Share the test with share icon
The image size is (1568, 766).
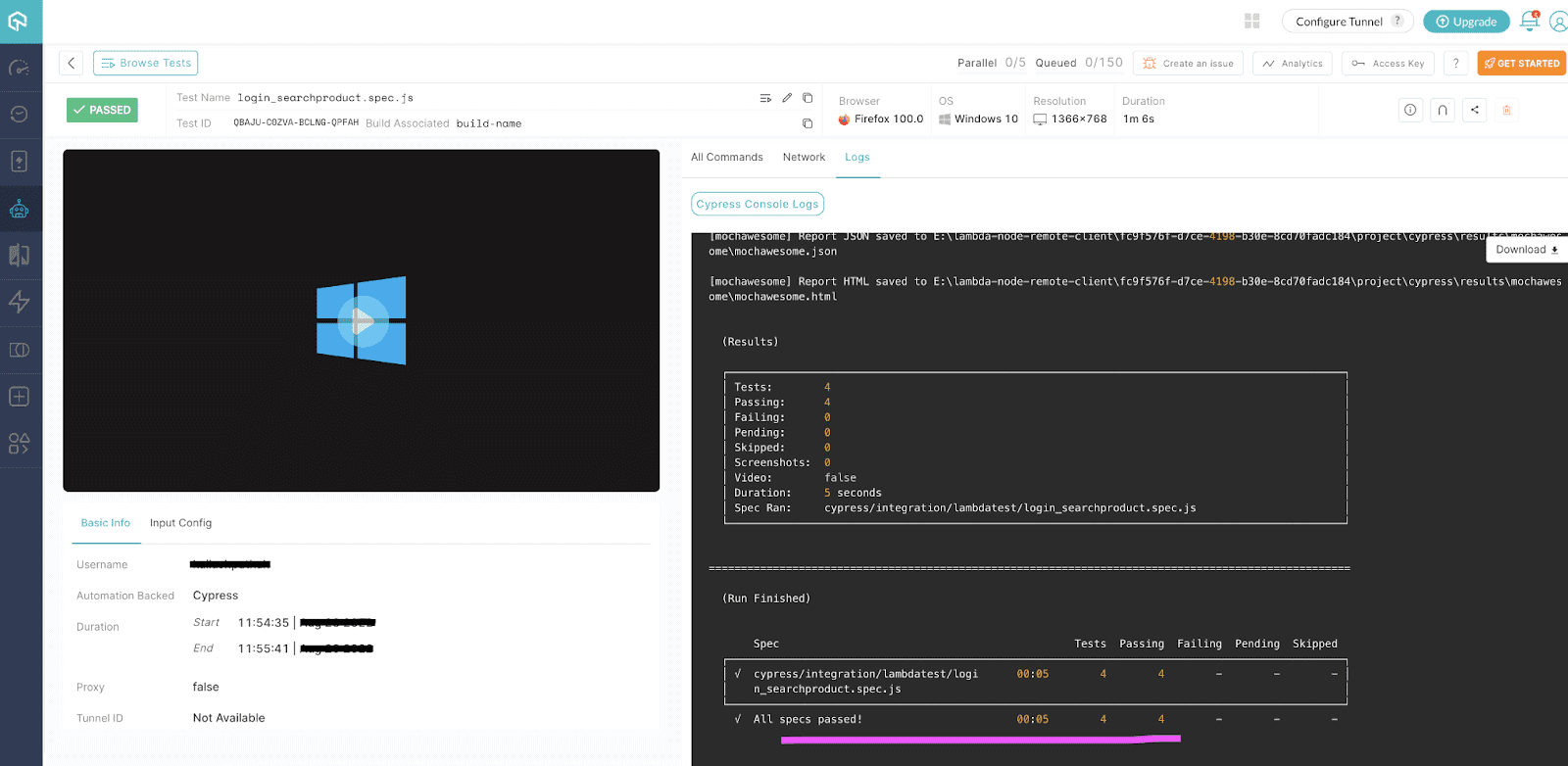1475,110
